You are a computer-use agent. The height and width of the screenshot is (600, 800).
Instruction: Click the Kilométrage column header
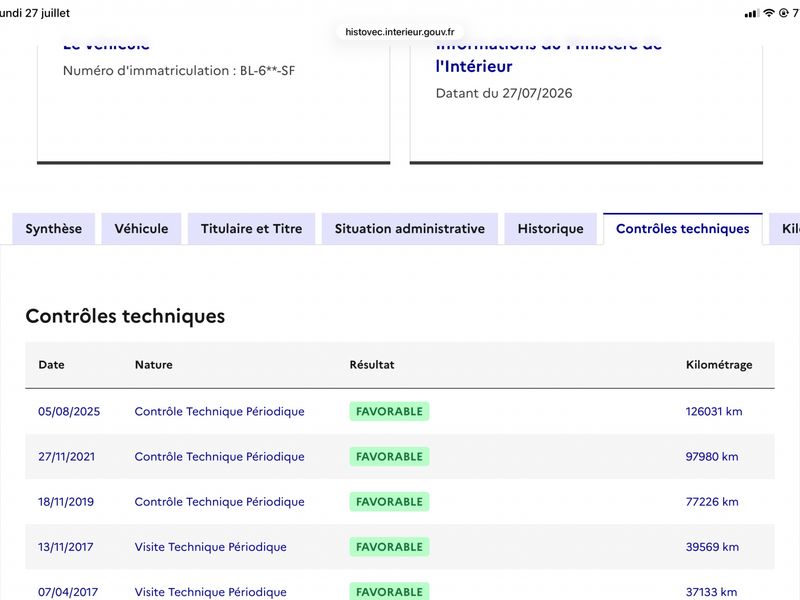[x=719, y=365]
